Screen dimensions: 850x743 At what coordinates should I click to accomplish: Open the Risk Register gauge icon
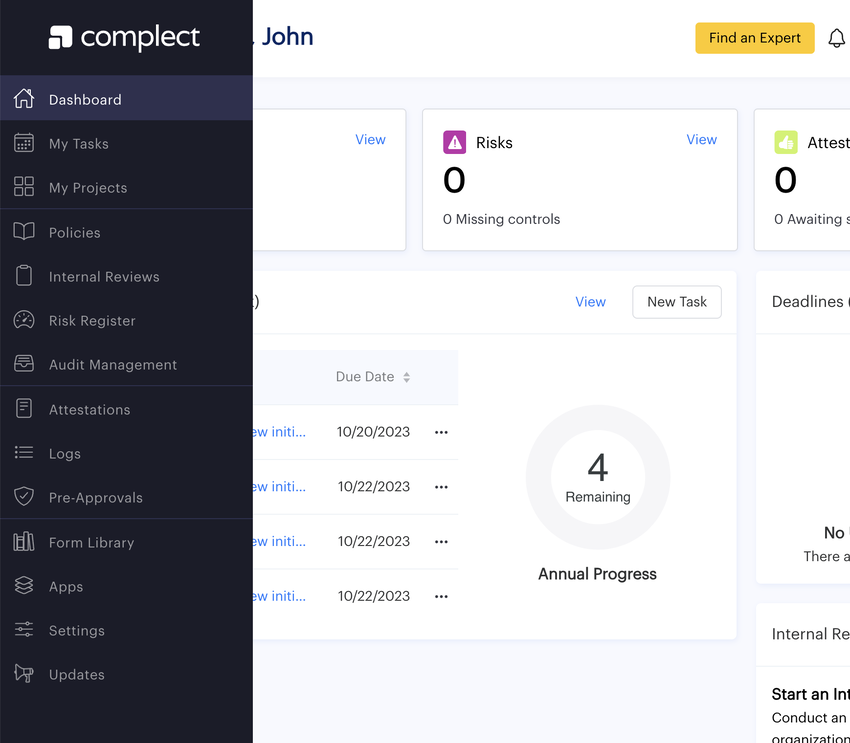point(24,320)
